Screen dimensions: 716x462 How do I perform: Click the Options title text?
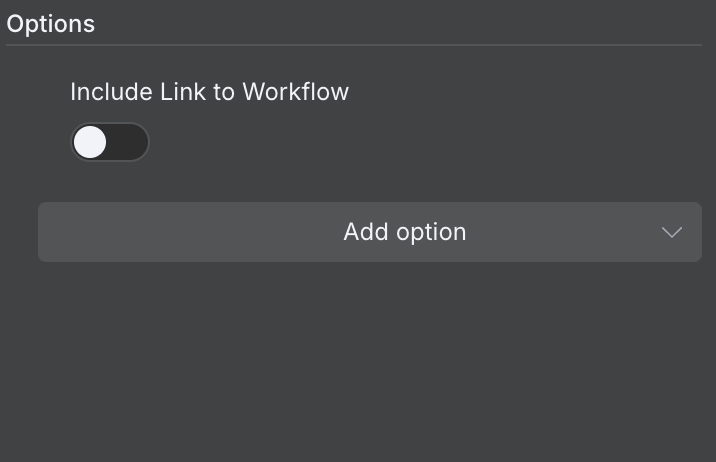pyautogui.click(x=50, y=24)
